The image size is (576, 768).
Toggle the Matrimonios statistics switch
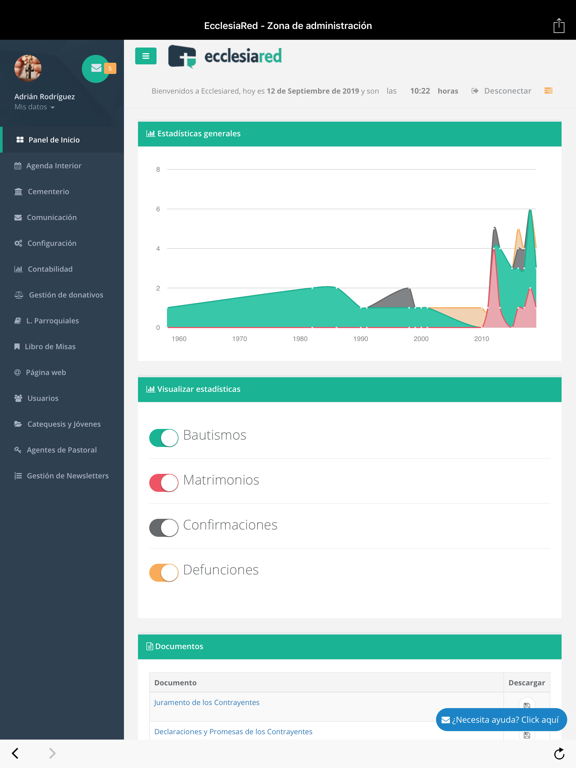(164, 483)
